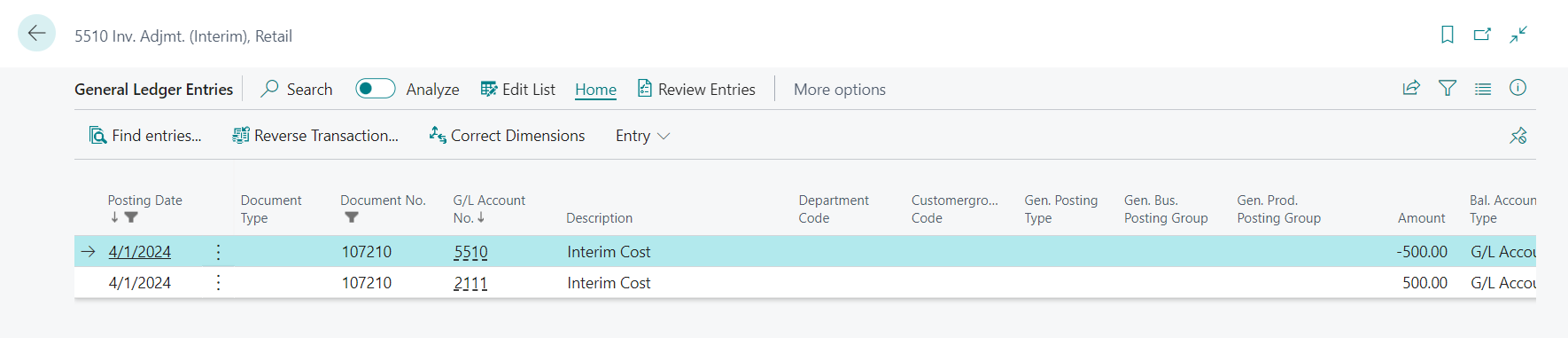
Task: Unpin the action bar icon
Action: point(1518,136)
